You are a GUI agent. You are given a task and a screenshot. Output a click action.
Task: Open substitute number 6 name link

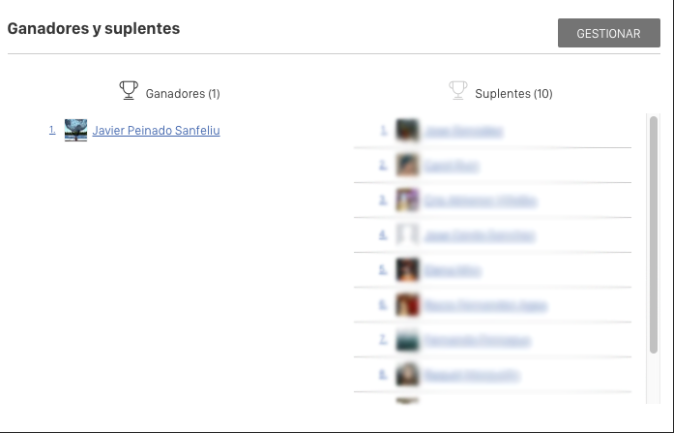pyautogui.click(x=486, y=305)
